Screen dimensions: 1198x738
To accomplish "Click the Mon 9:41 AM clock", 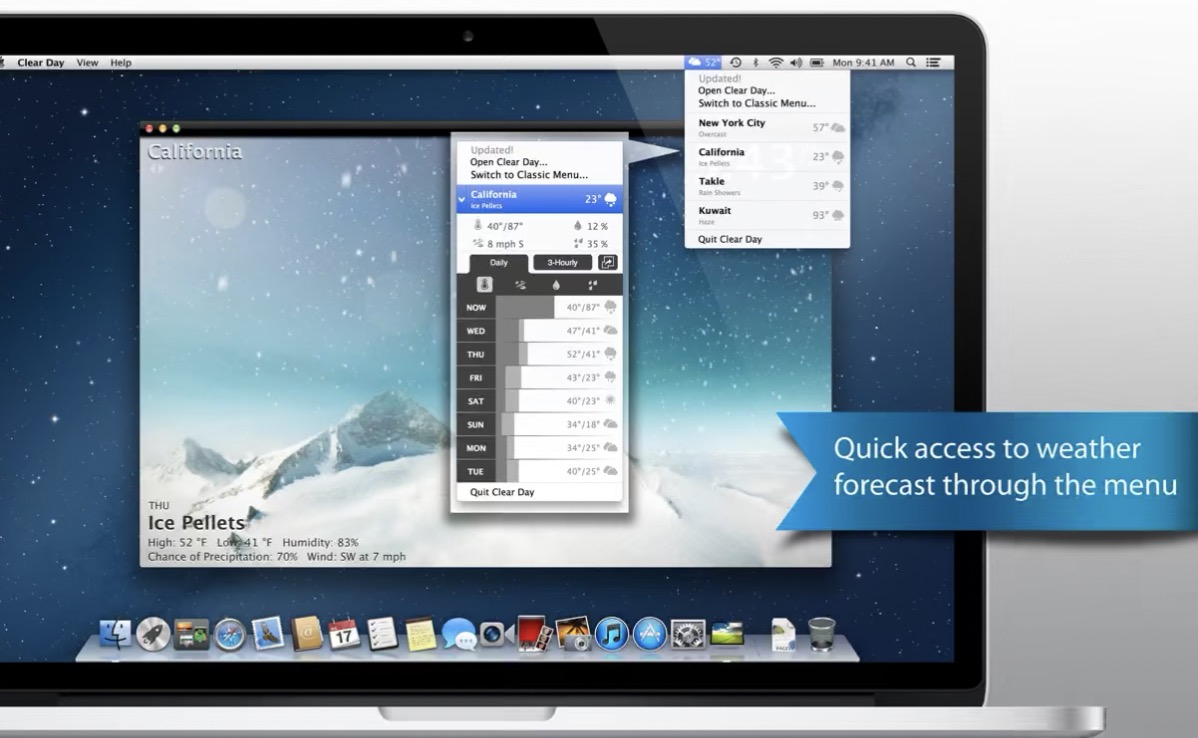I will click(863, 63).
